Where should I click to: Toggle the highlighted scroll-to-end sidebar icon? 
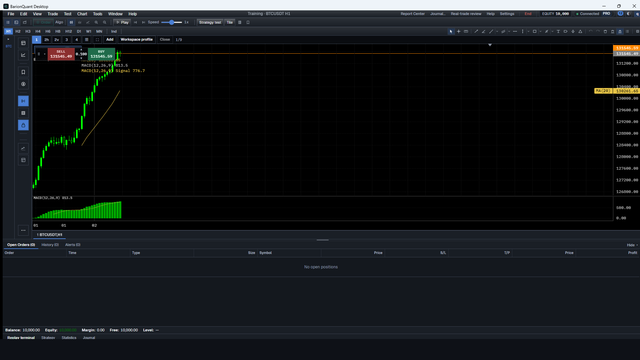click(23, 101)
